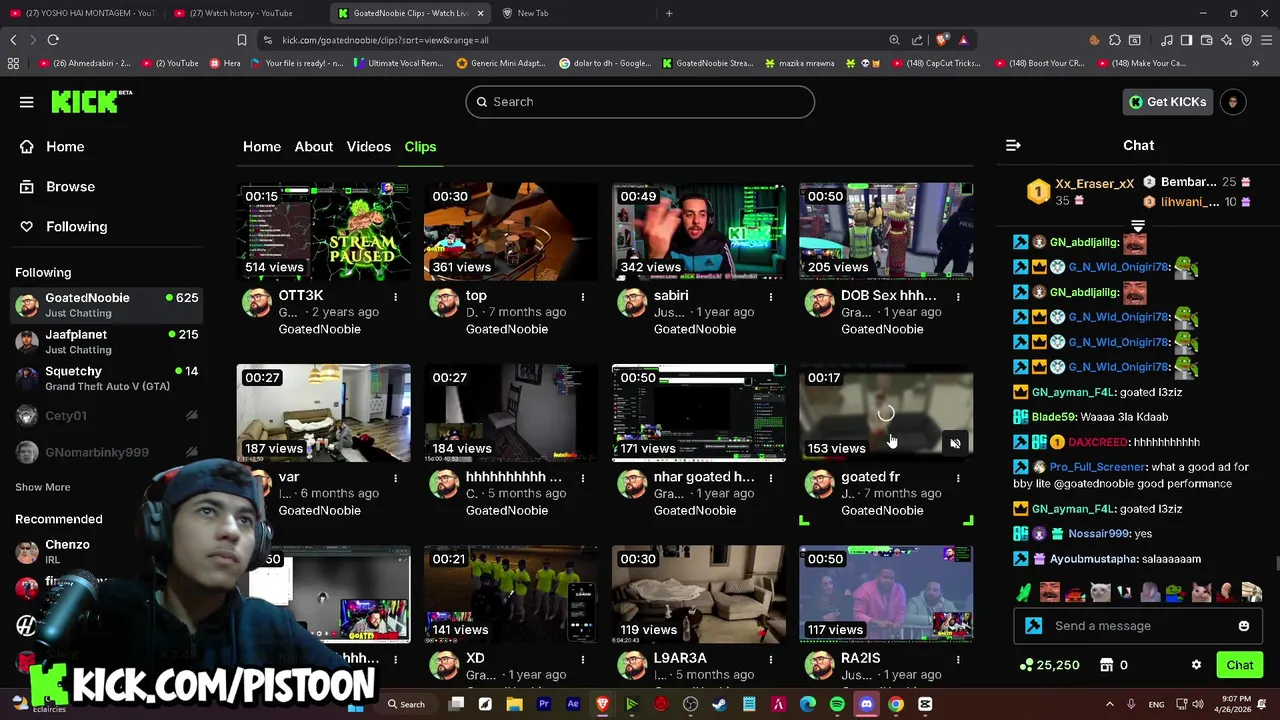Screen dimensions: 1280x720
Task: Toggle notifications for offline channel GNomarbinky999
Action: pyautogui.click(x=191, y=452)
